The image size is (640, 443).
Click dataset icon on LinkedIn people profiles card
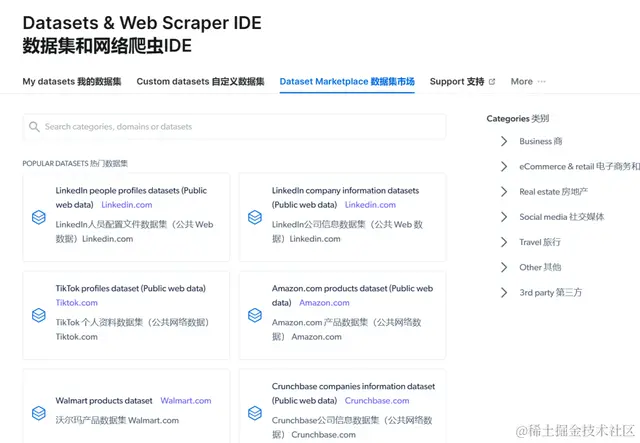(x=39, y=217)
